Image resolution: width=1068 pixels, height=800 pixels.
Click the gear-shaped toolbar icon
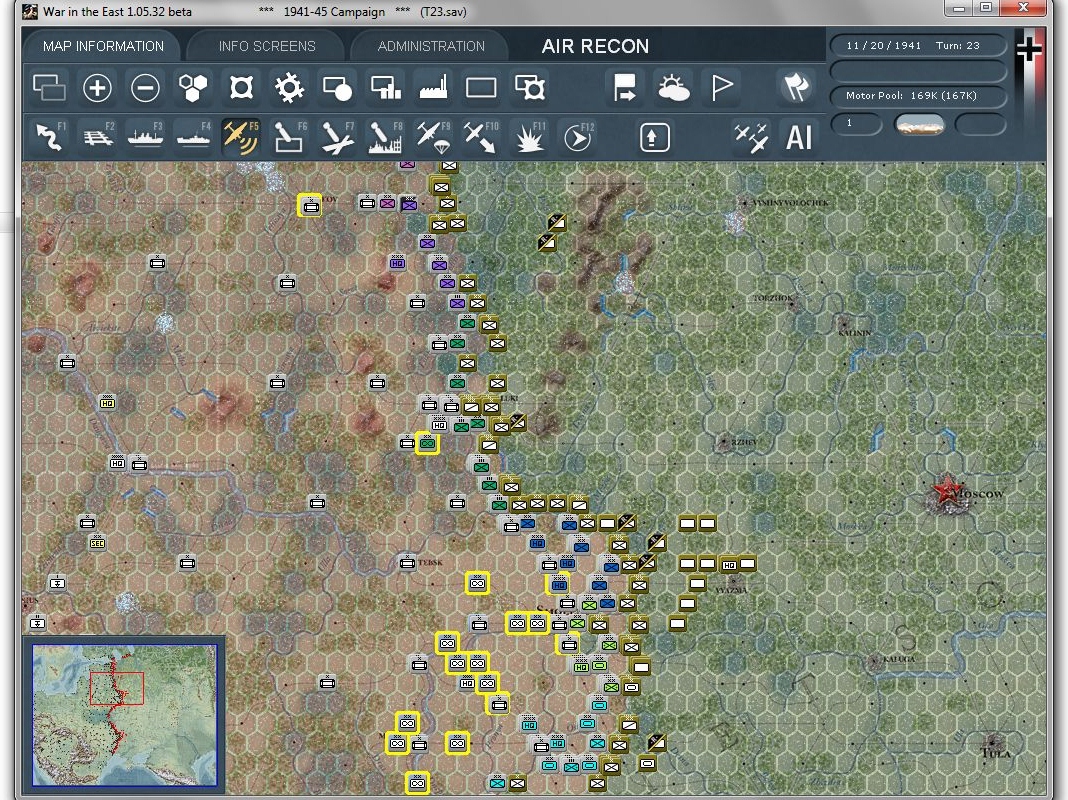(289, 88)
